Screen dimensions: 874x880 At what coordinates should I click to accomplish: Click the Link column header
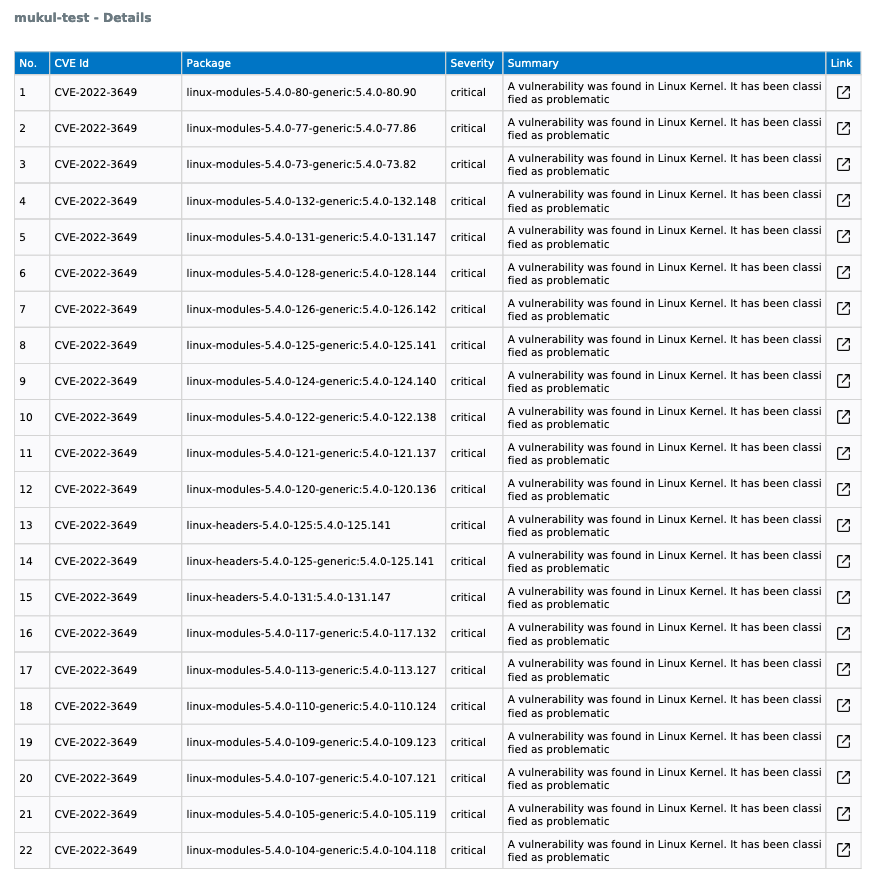tap(843, 63)
